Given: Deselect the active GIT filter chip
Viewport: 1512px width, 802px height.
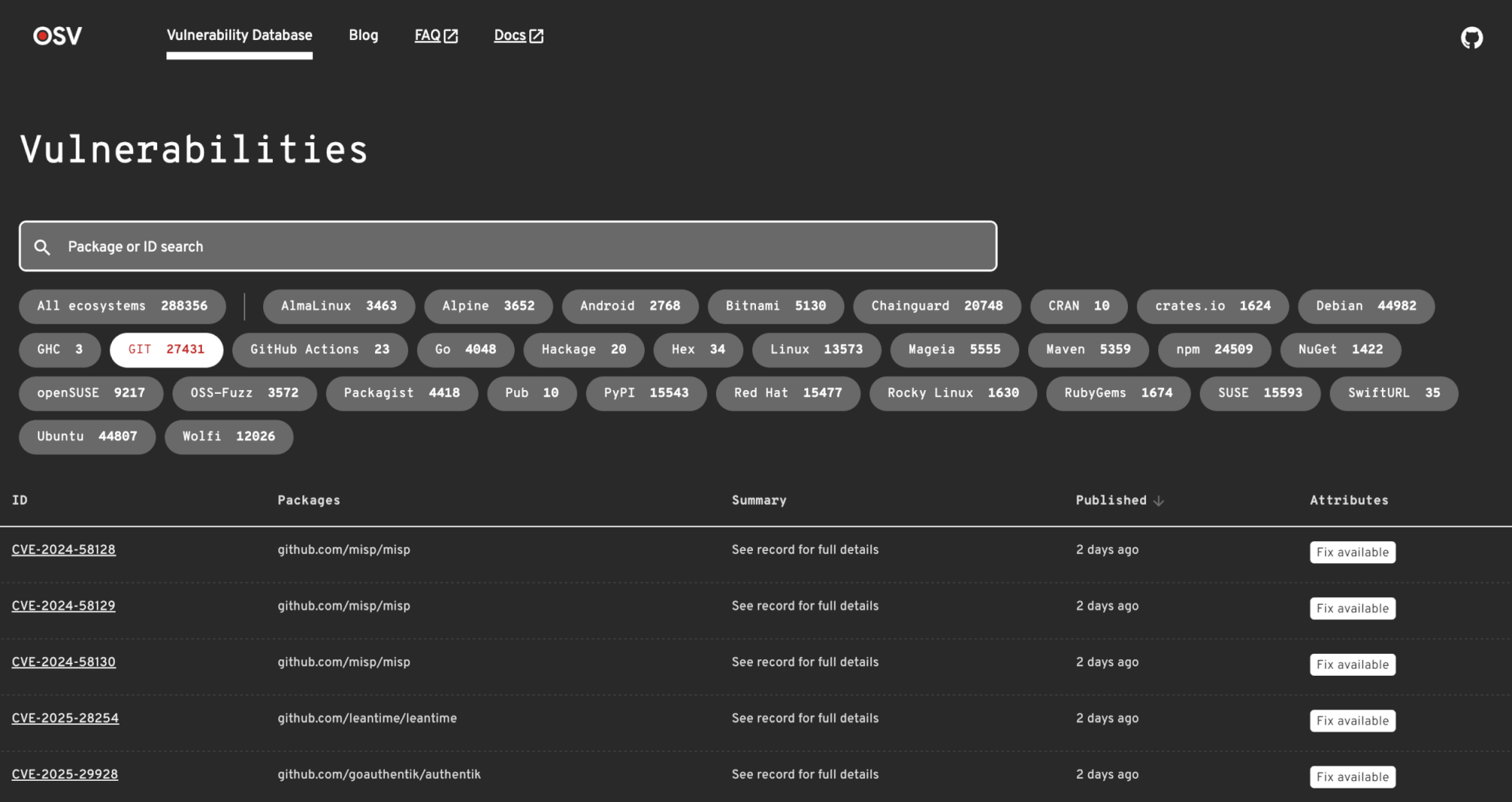Looking at the screenshot, I should (166, 350).
